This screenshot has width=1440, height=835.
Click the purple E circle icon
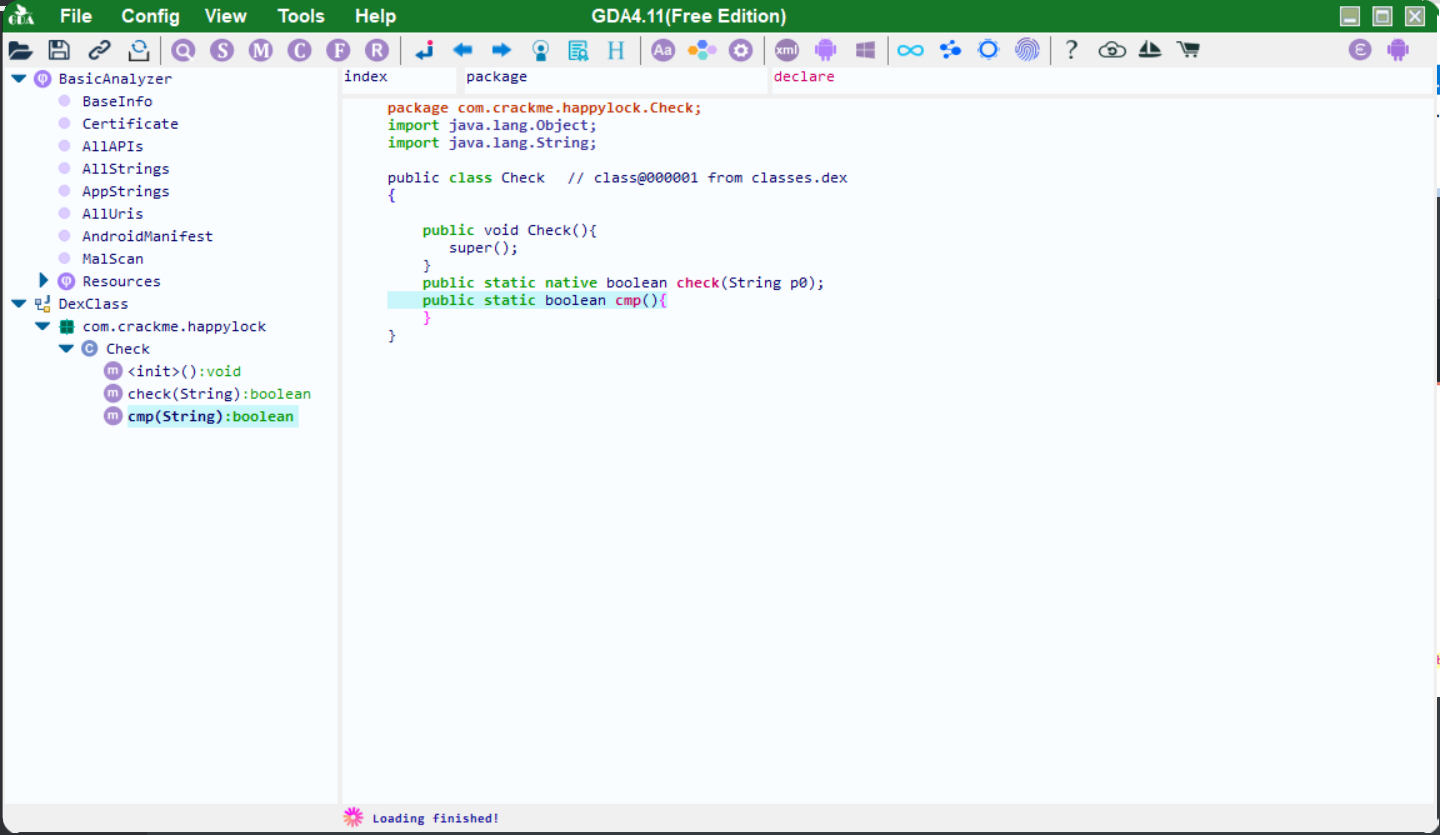click(1359, 50)
